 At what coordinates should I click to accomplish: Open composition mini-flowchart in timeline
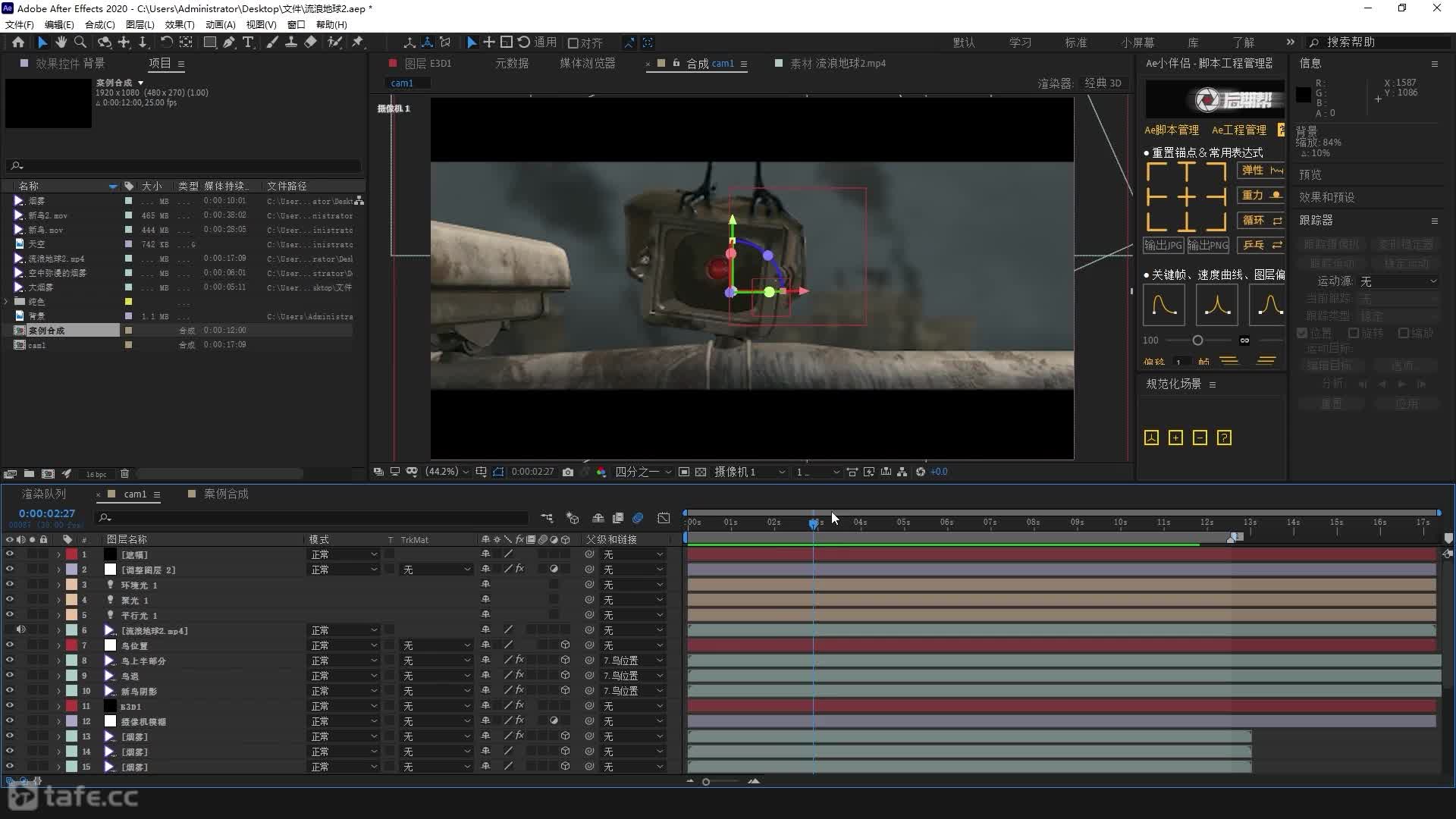[x=547, y=518]
